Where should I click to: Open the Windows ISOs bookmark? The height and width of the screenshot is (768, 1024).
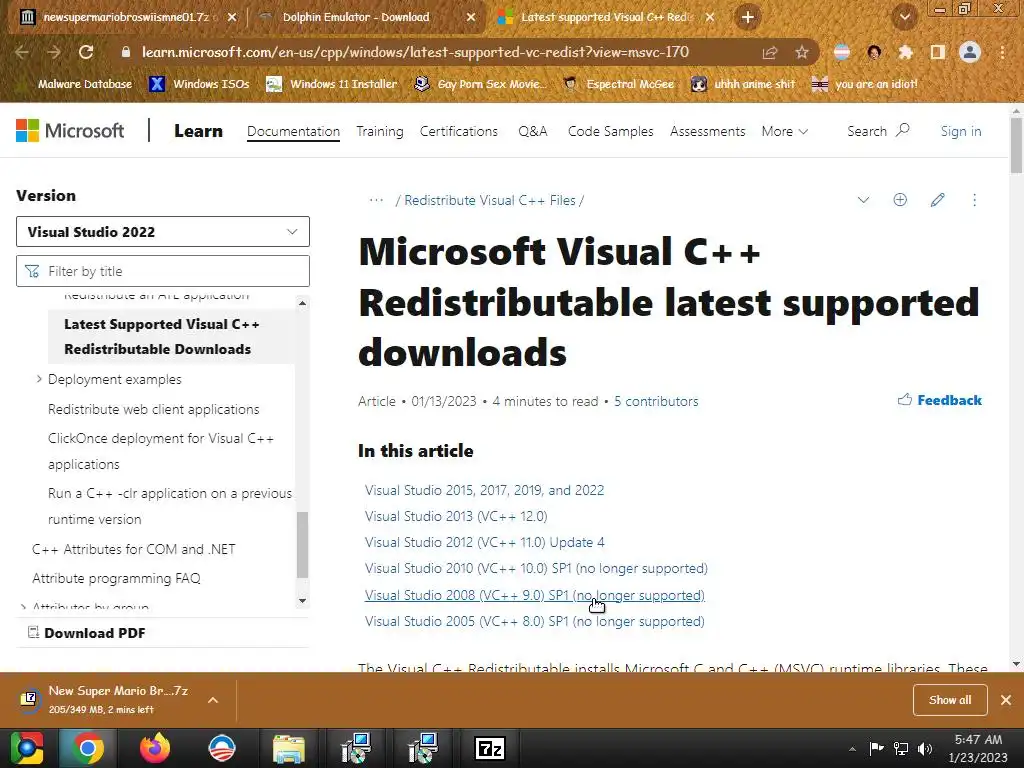pyautogui.click(x=199, y=84)
